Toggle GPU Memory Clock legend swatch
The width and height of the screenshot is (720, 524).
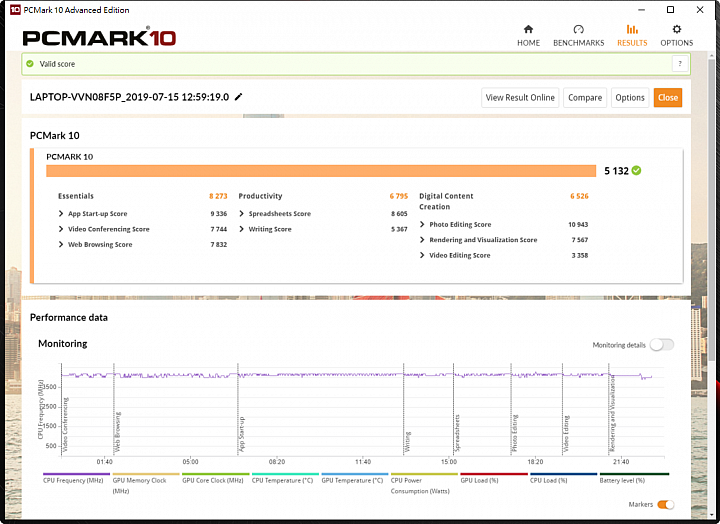[x=146, y=474]
